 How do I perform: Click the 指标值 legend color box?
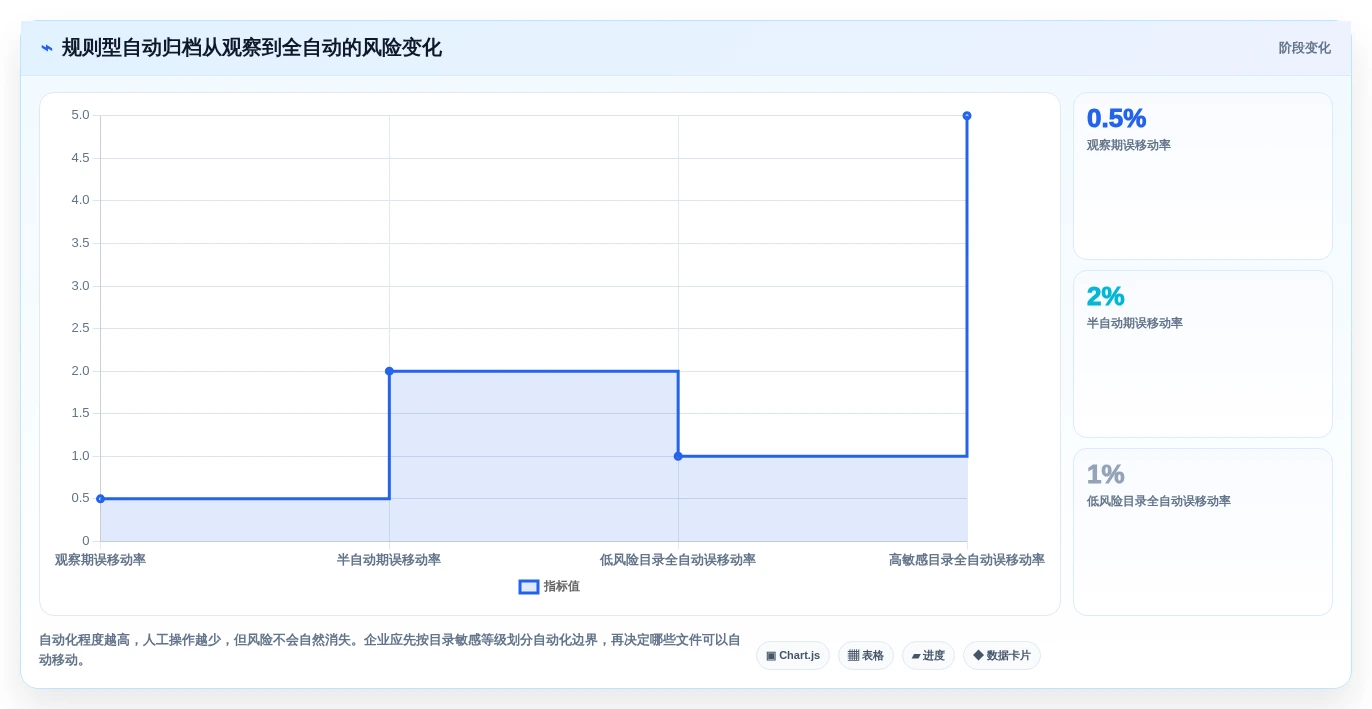[529, 587]
